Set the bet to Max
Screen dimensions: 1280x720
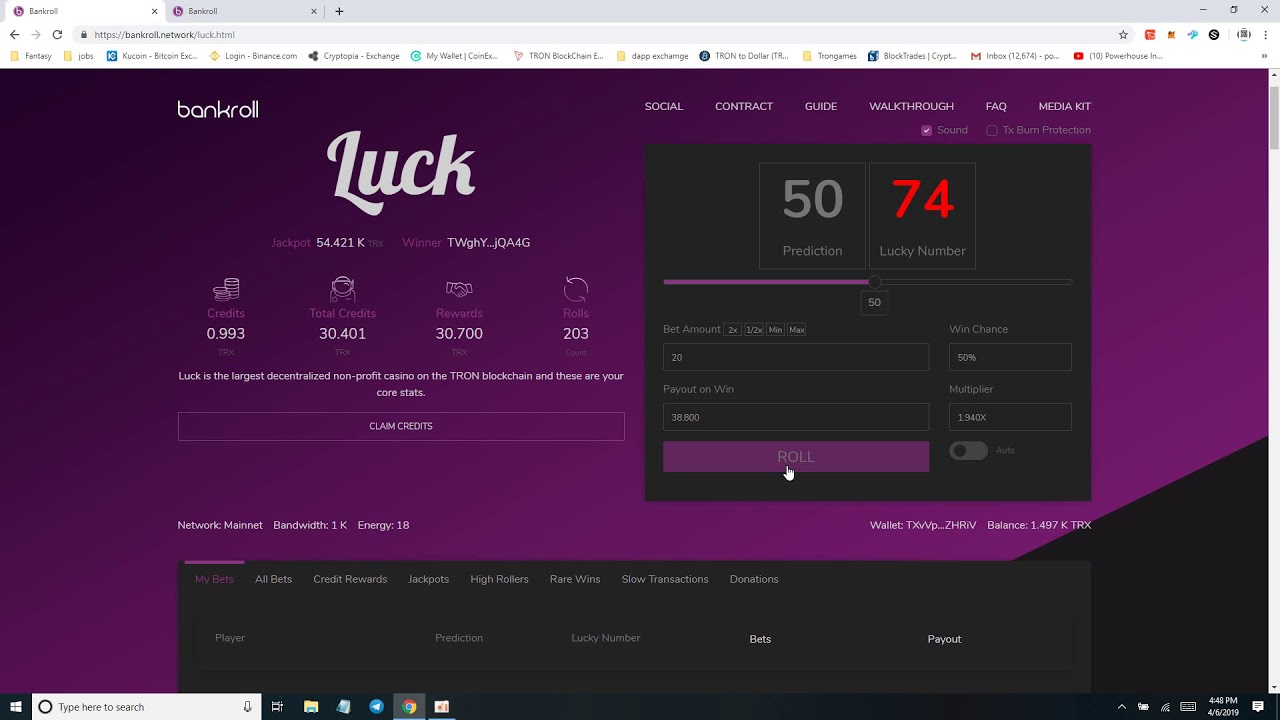(797, 329)
